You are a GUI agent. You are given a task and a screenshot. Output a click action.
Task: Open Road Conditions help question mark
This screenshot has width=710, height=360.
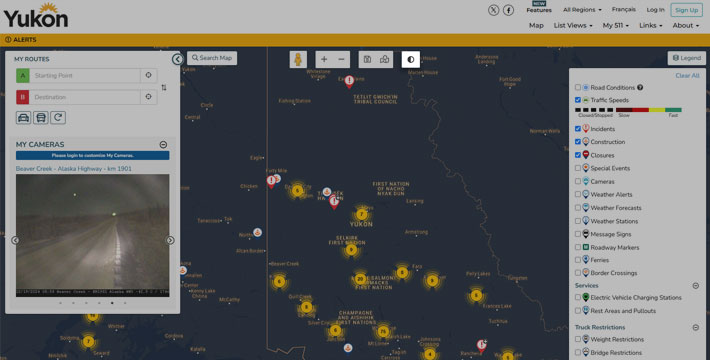click(x=640, y=87)
